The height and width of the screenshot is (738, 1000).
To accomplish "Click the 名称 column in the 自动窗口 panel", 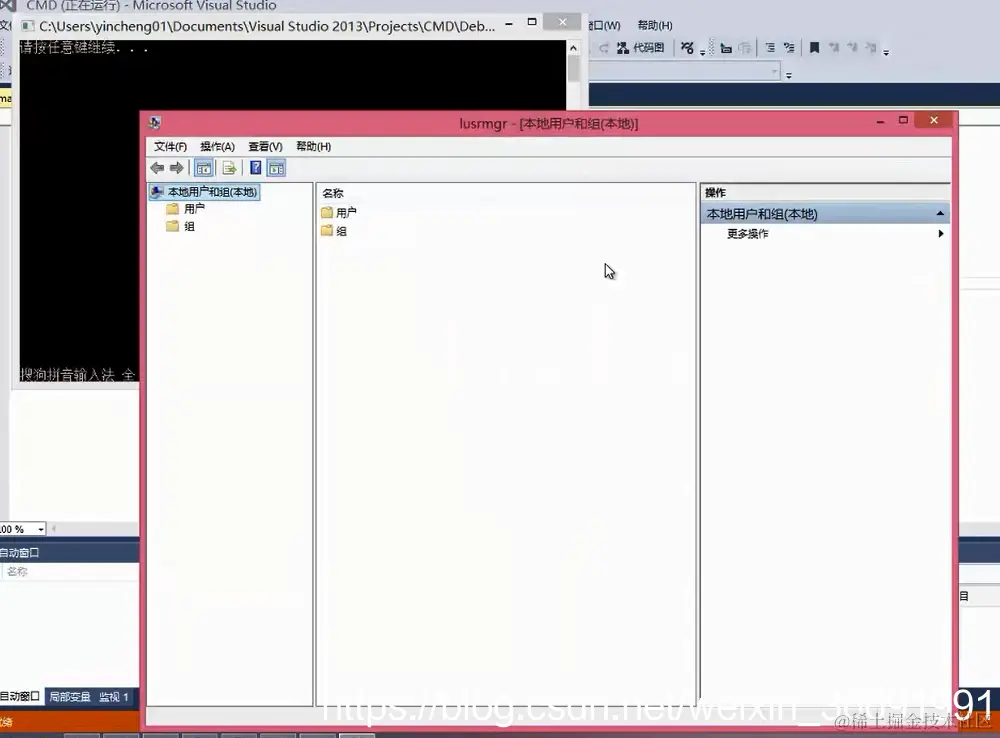I will 17,572.
